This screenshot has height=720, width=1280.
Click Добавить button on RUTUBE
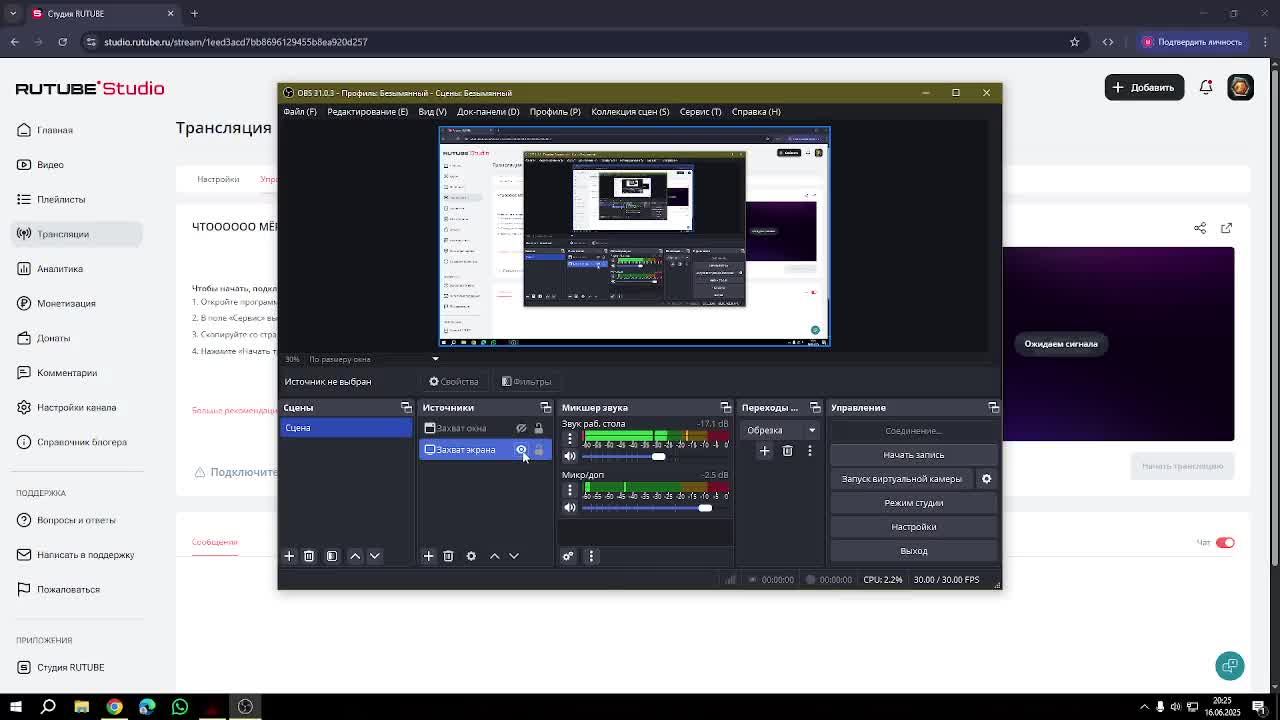click(x=1144, y=88)
